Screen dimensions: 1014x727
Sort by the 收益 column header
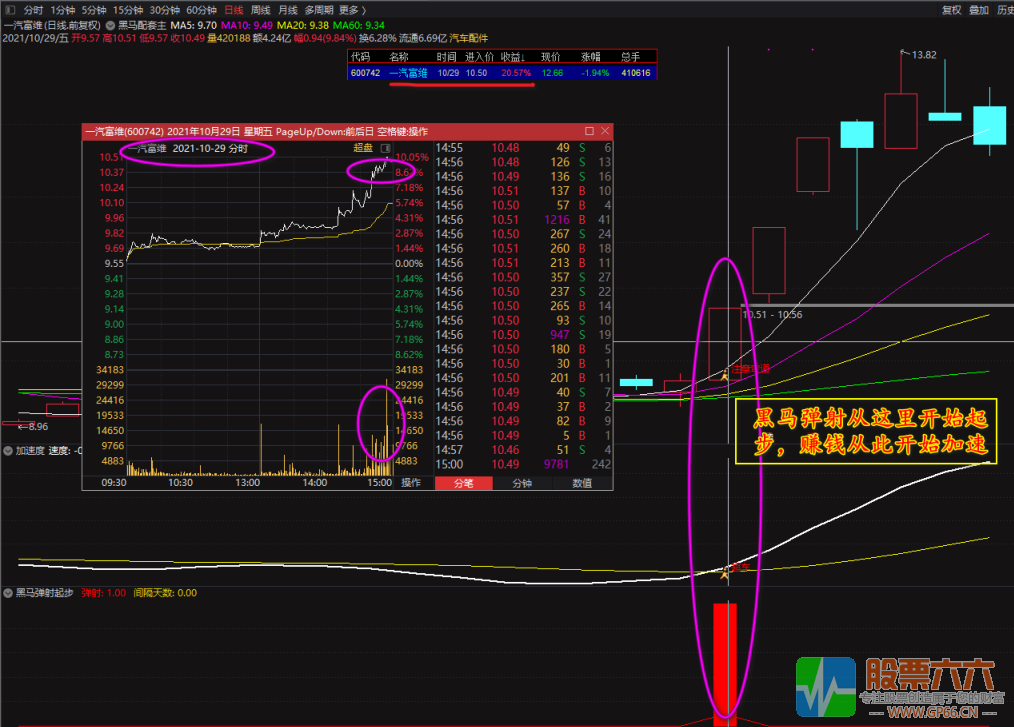point(513,57)
